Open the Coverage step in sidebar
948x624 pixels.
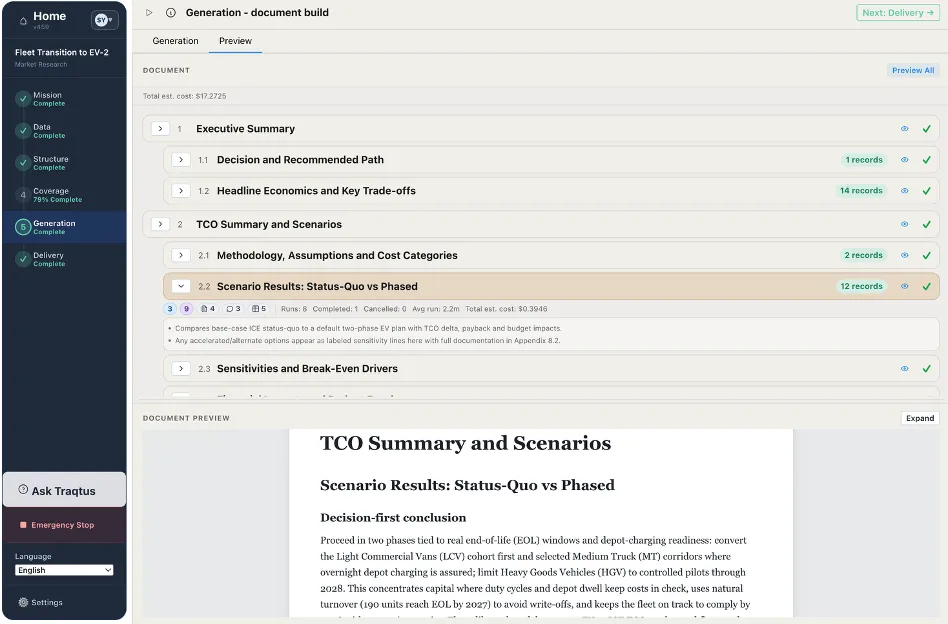(x=64, y=195)
